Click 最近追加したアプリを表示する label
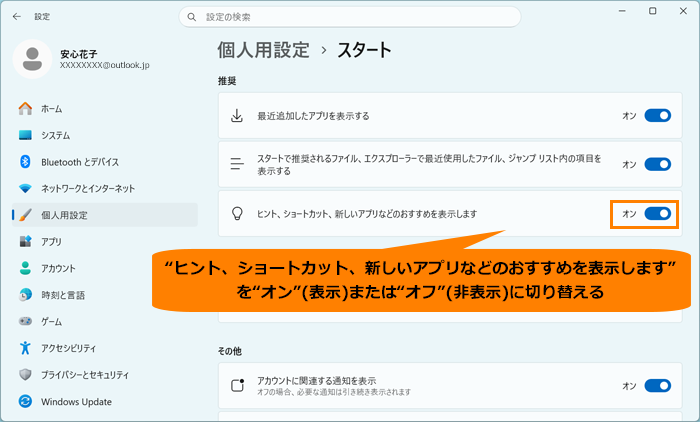The width and height of the screenshot is (700, 422). tap(313, 116)
